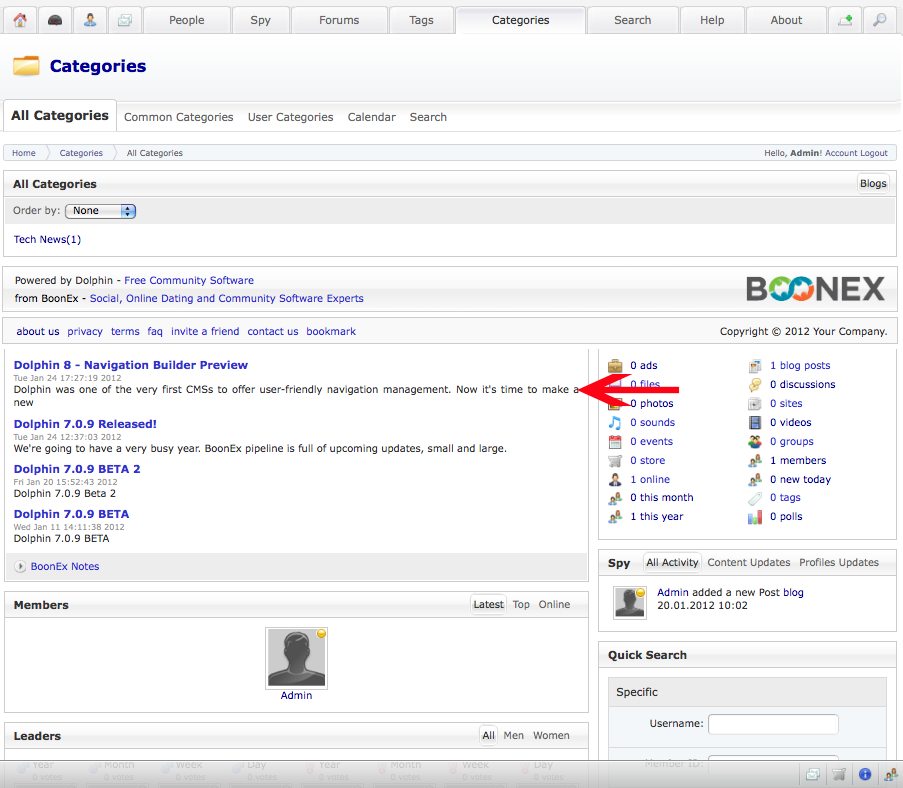The width and height of the screenshot is (903, 788).
Task: Click the magnifier search icon in top bar
Action: pyautogui.click(x=879, y=20)
